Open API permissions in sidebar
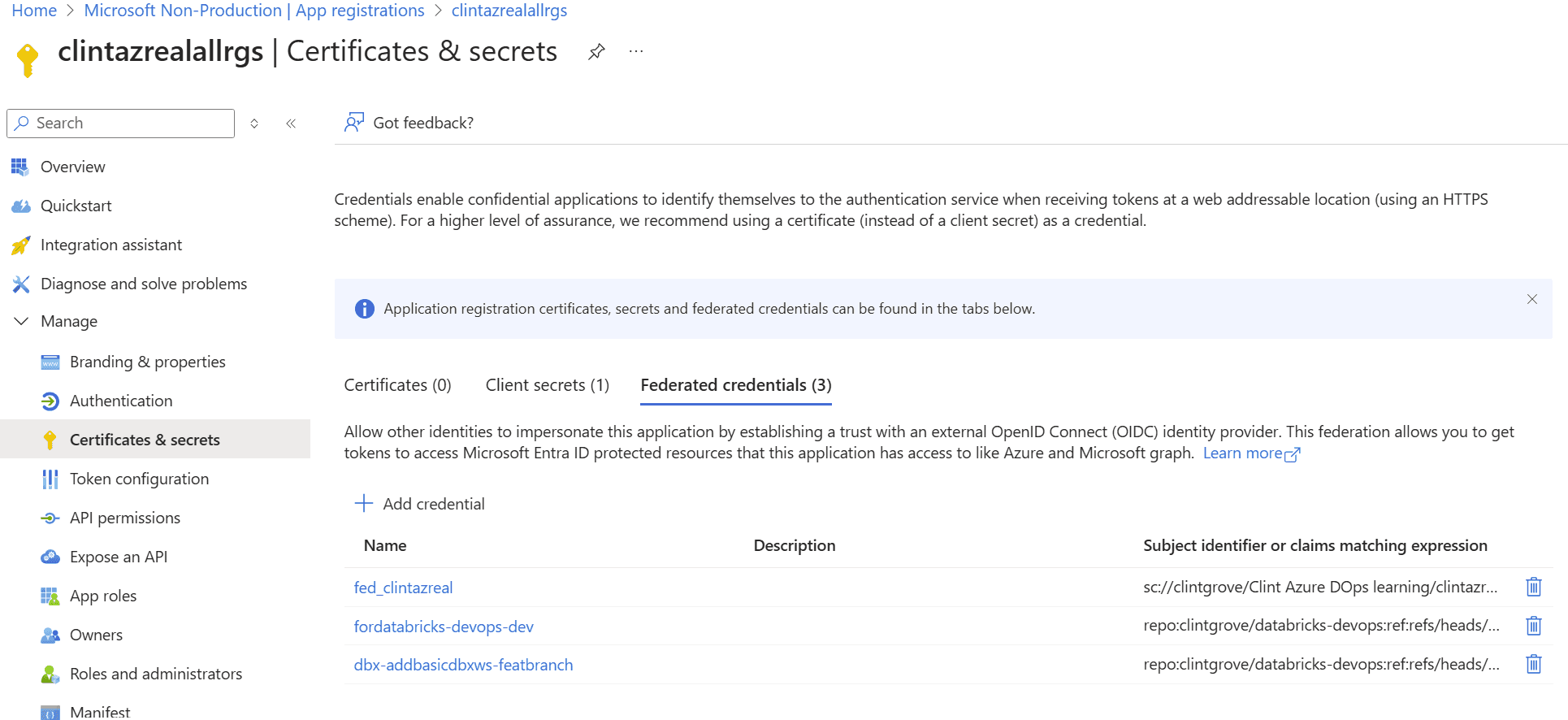The image size is (1568, 720). click(125, 518)
